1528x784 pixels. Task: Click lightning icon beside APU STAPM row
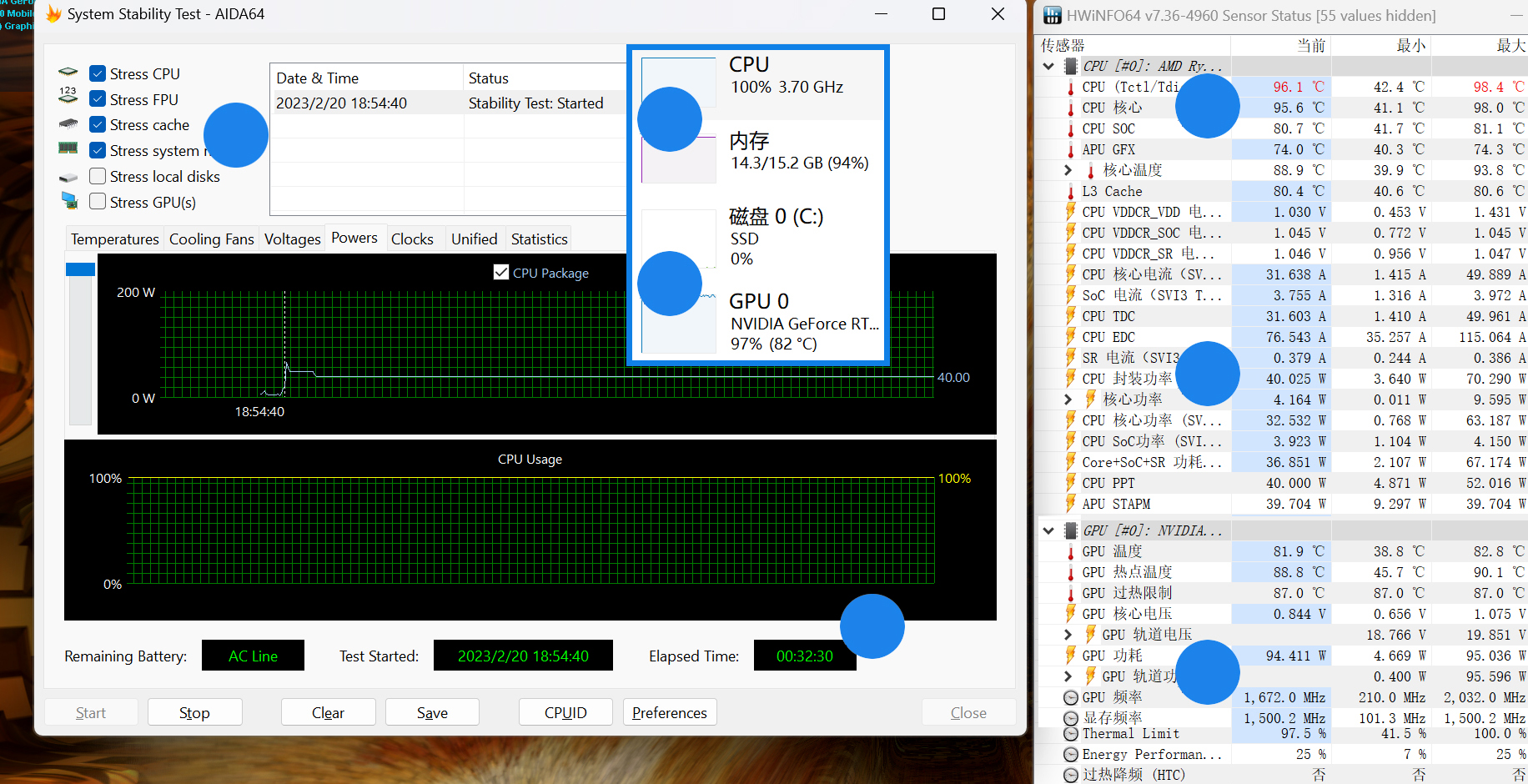[1071, 504]
